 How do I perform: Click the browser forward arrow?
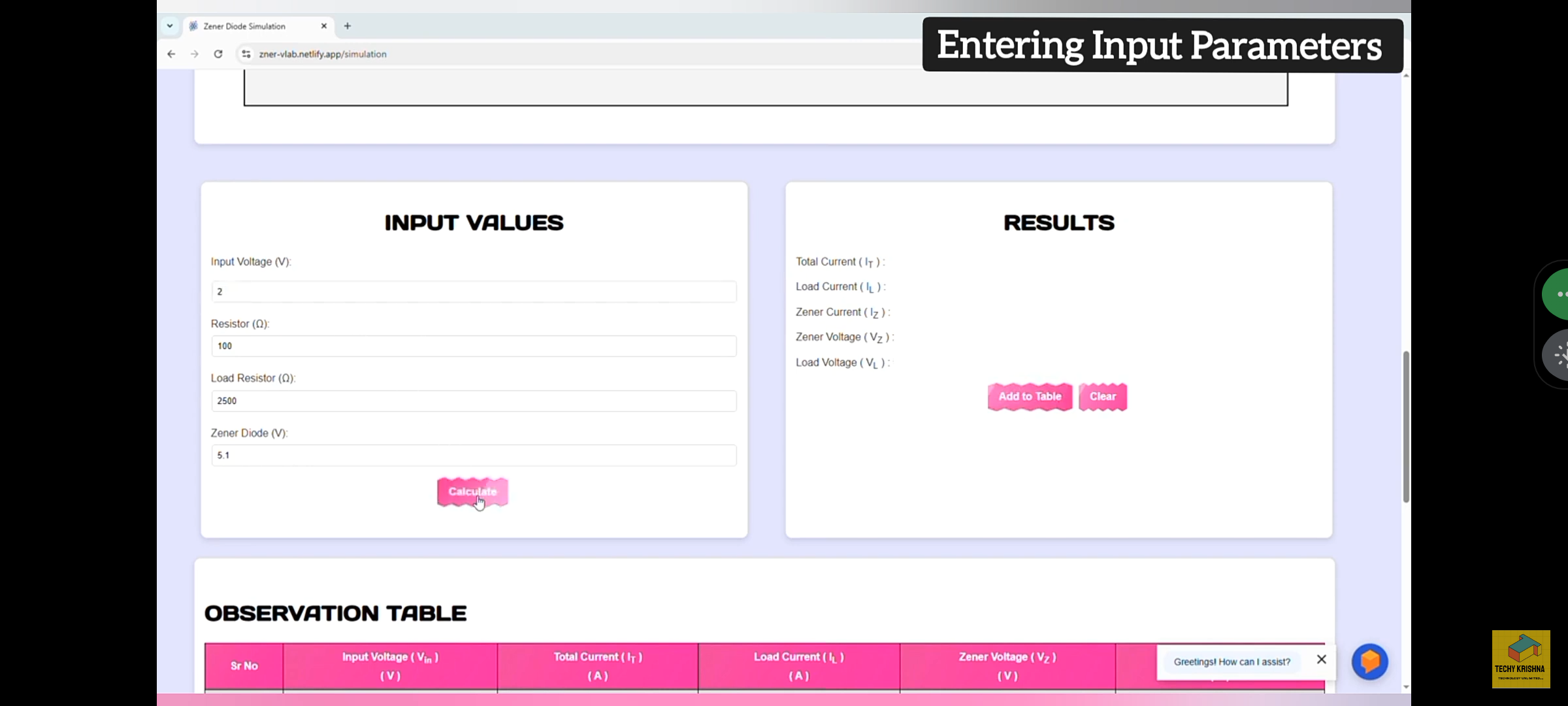194,54
